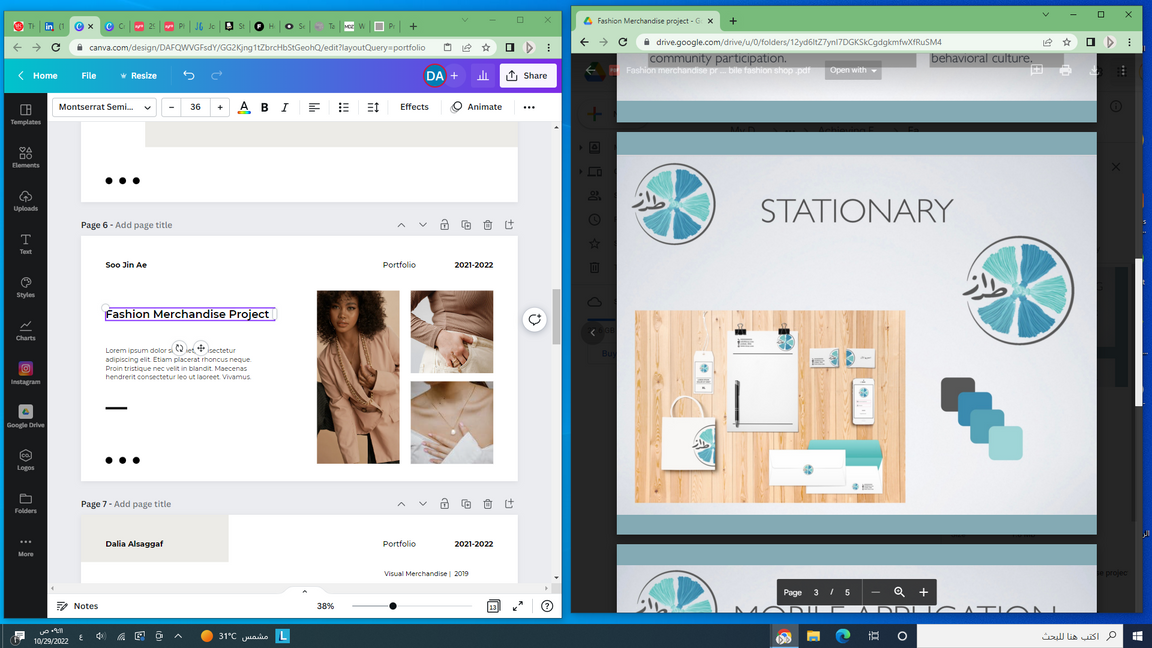Screen dimensions: 1152x648
Task: Expand the 'Open with' dropdown in Drive preview
Action: pos(853,71)
